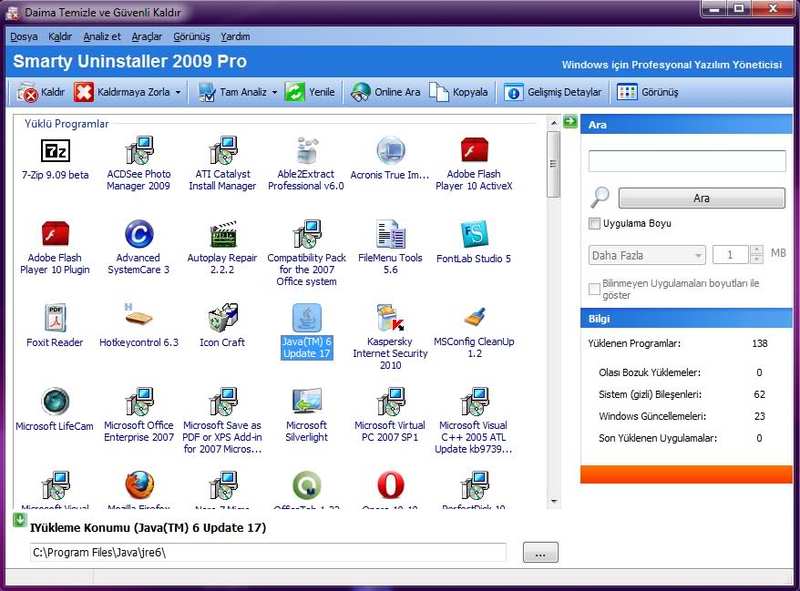
Task: Select the Hotkeycontrol 6.3 icon
Action: click(x=139, y=316)
